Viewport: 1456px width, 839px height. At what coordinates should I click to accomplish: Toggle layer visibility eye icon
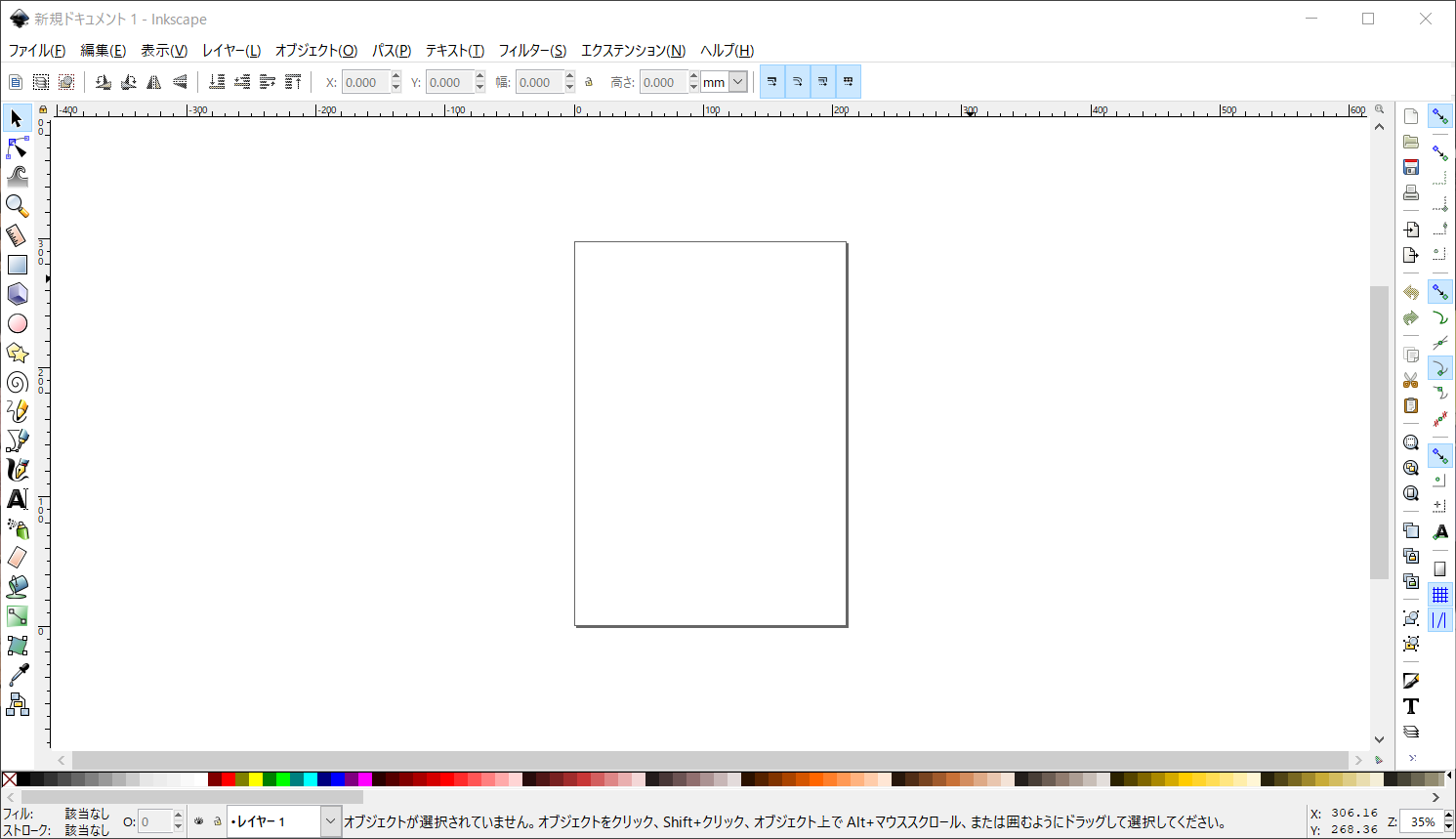point(199,821)
